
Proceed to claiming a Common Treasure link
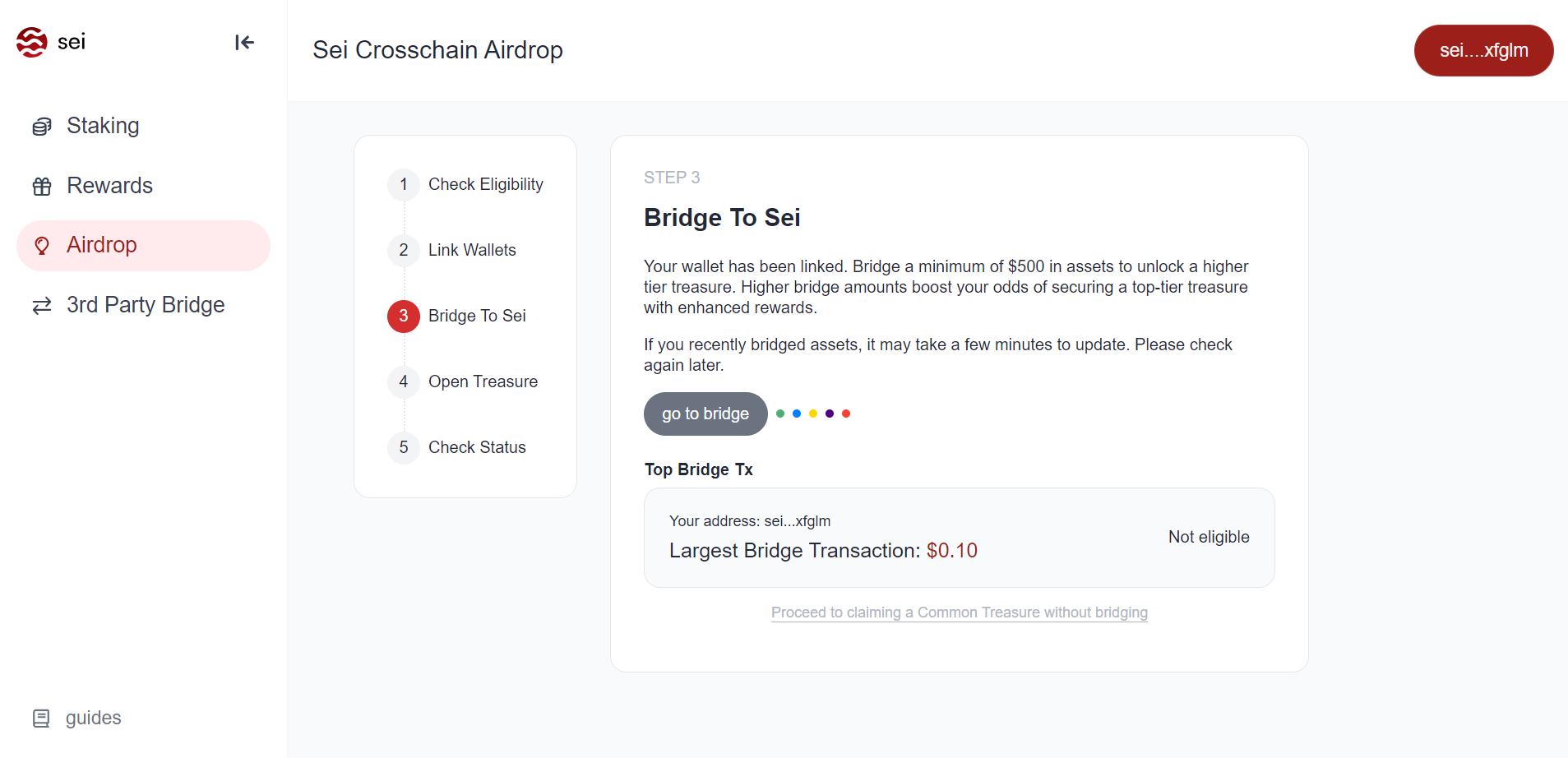(959, 612)
